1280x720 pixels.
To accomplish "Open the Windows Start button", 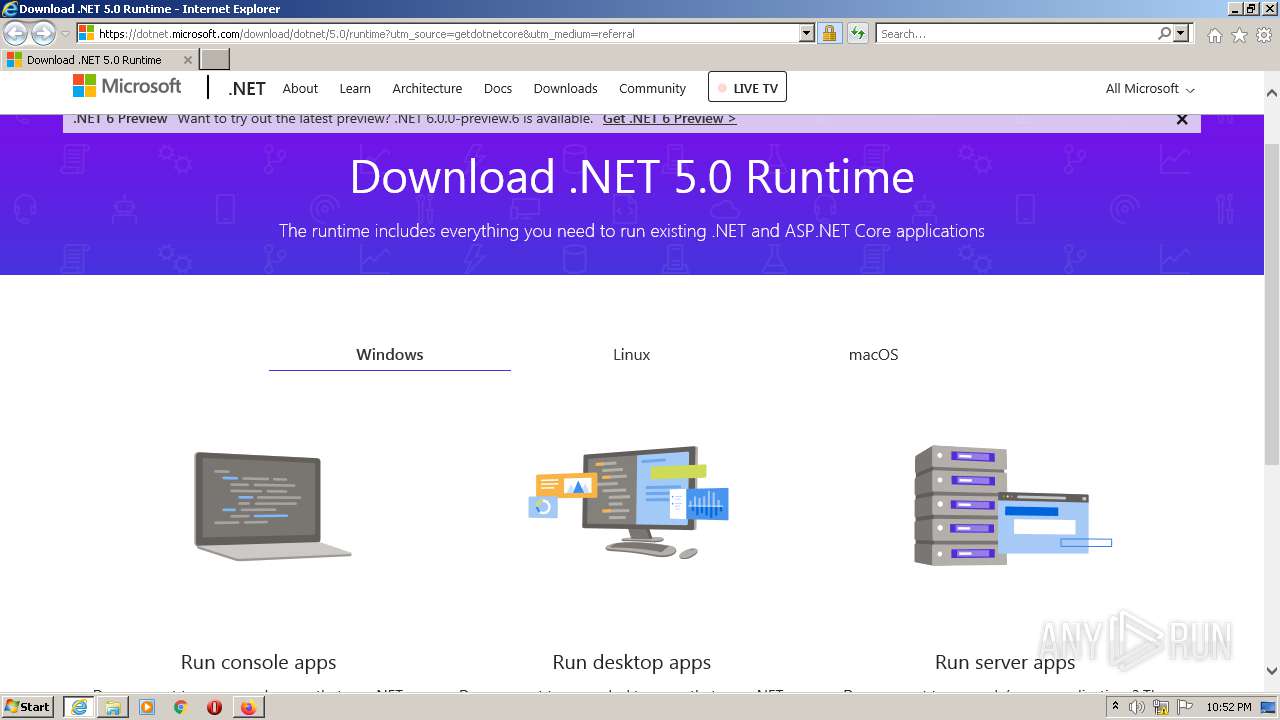I will pos(28,706).
